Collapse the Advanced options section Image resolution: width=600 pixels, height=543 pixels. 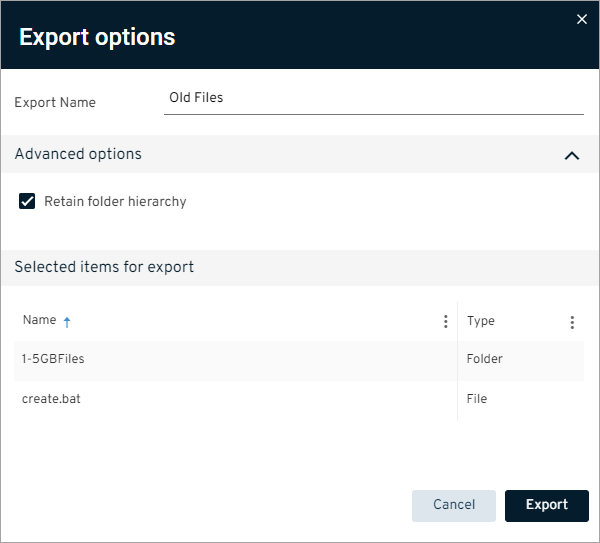pos(572,155)
